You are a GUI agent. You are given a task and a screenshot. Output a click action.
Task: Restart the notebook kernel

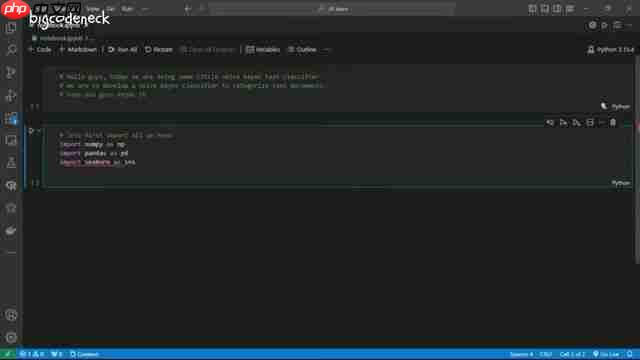tap(159, 50)
